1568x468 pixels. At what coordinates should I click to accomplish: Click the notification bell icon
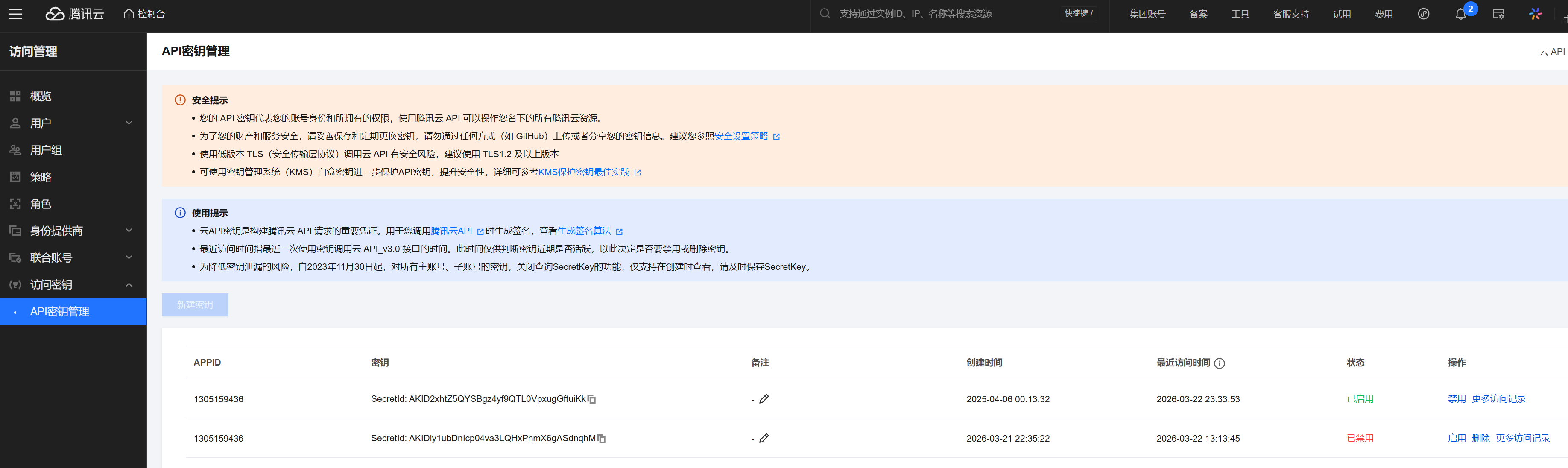click(1460, 14)
